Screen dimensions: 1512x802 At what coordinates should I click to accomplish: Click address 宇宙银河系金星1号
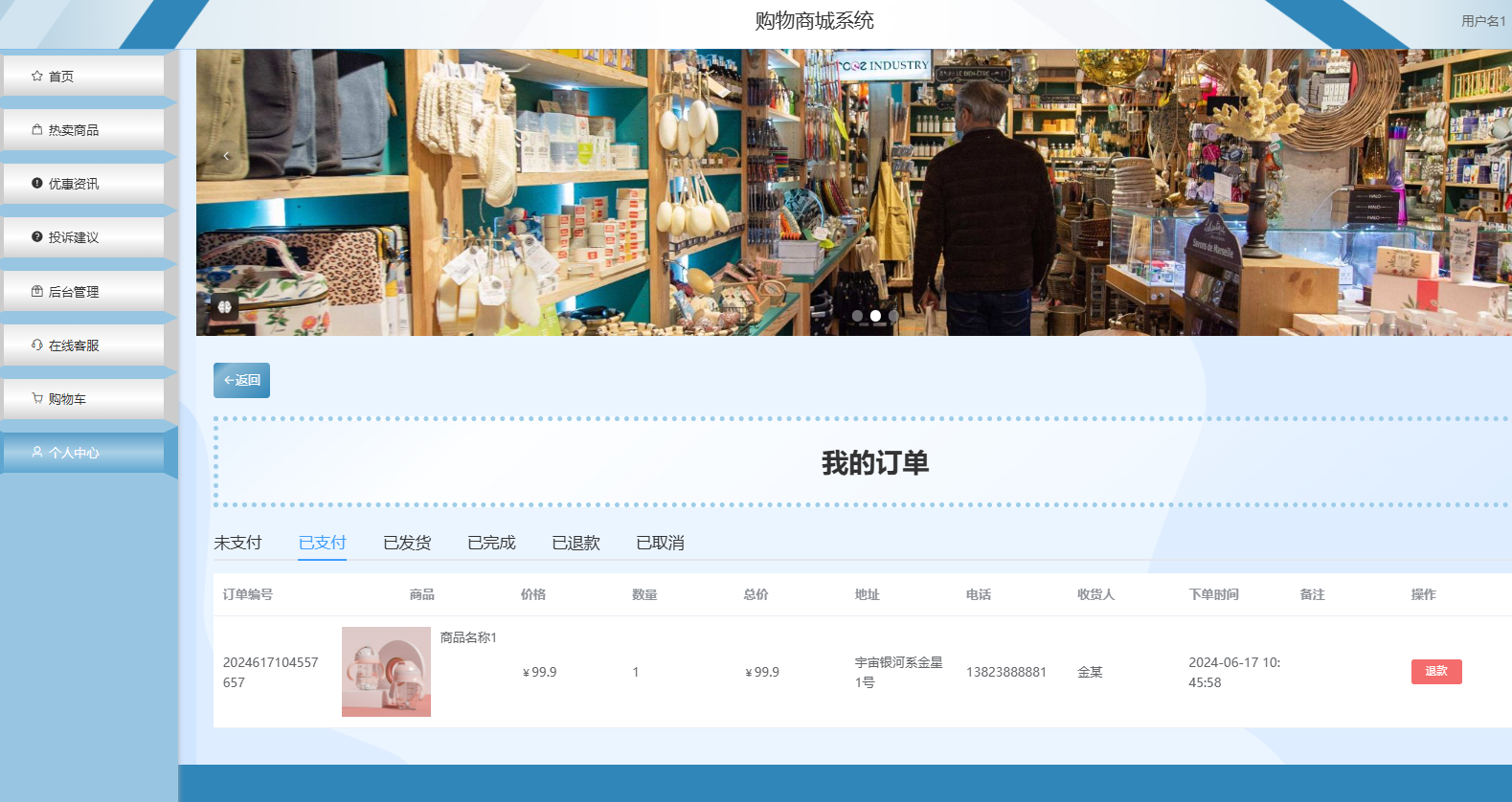click(899, 672)
